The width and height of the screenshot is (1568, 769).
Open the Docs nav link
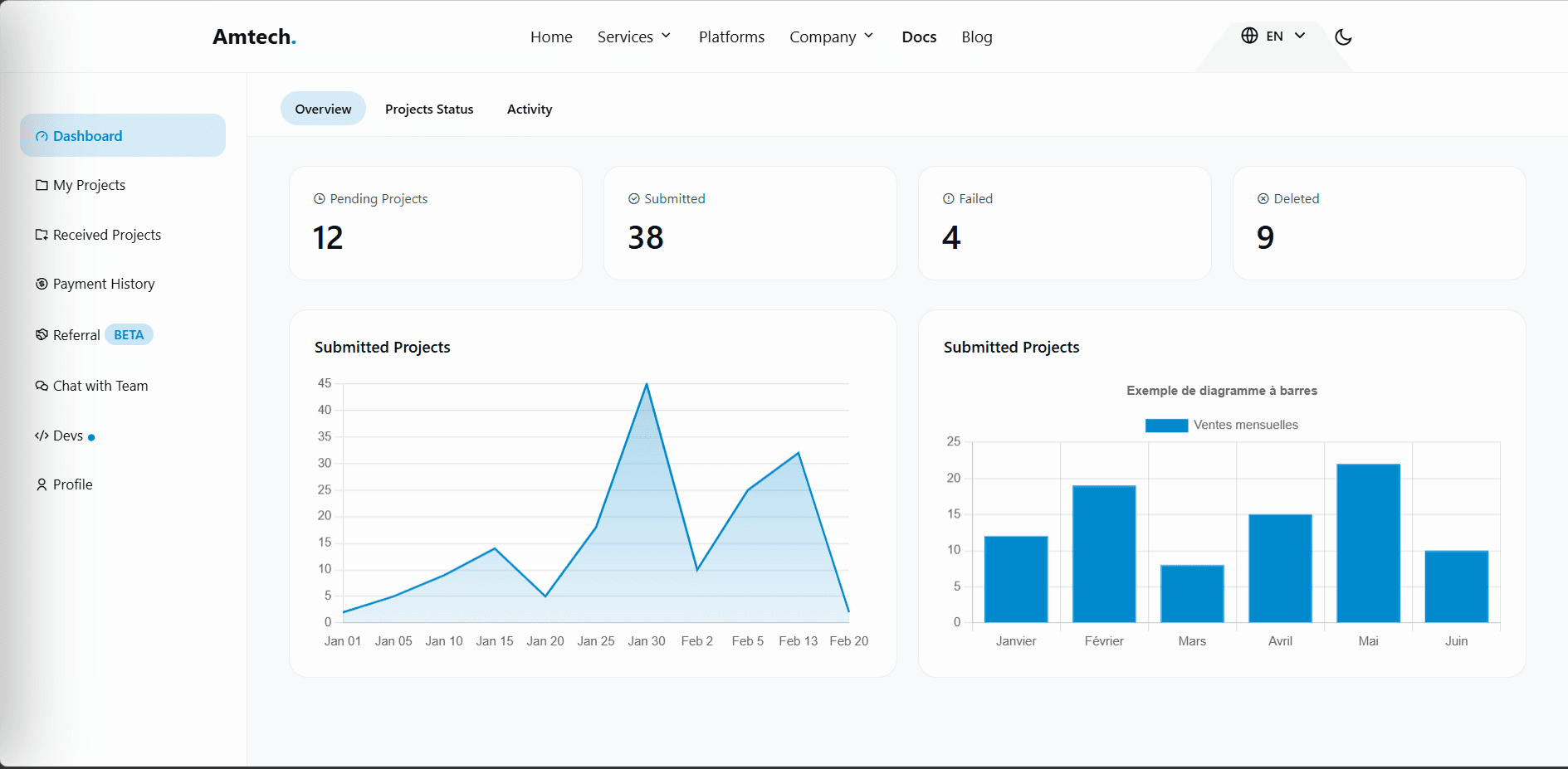(x=919, y=37)
